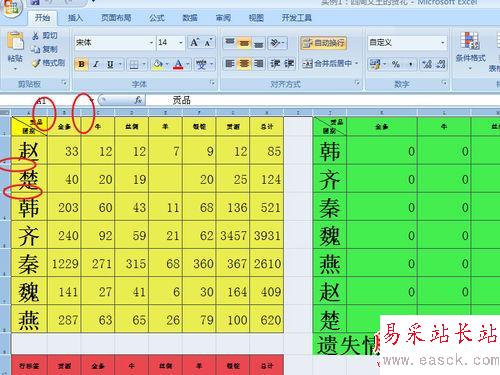Align text right
Screen dimensions: 500x375
[x=259, y=63]
